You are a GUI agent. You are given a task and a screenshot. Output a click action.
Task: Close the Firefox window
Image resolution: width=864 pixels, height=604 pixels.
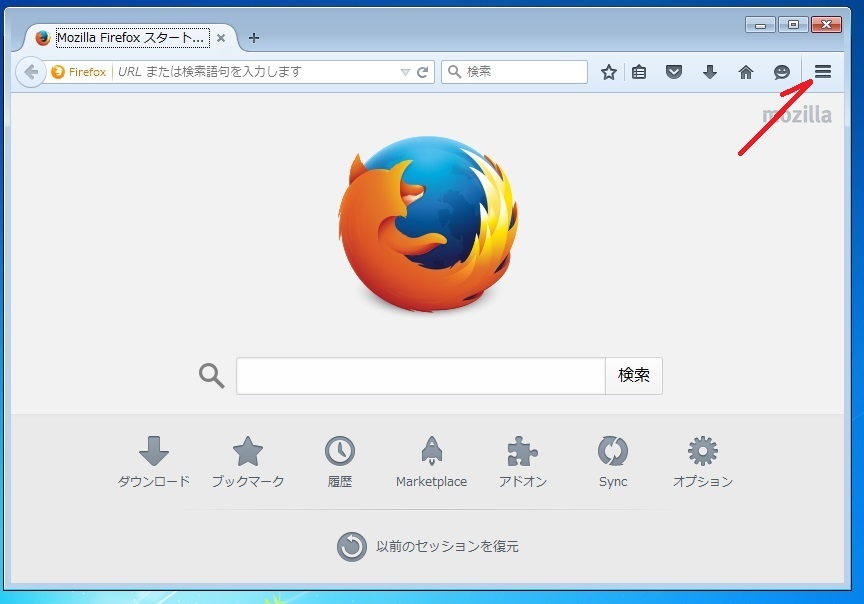(827, 25)
